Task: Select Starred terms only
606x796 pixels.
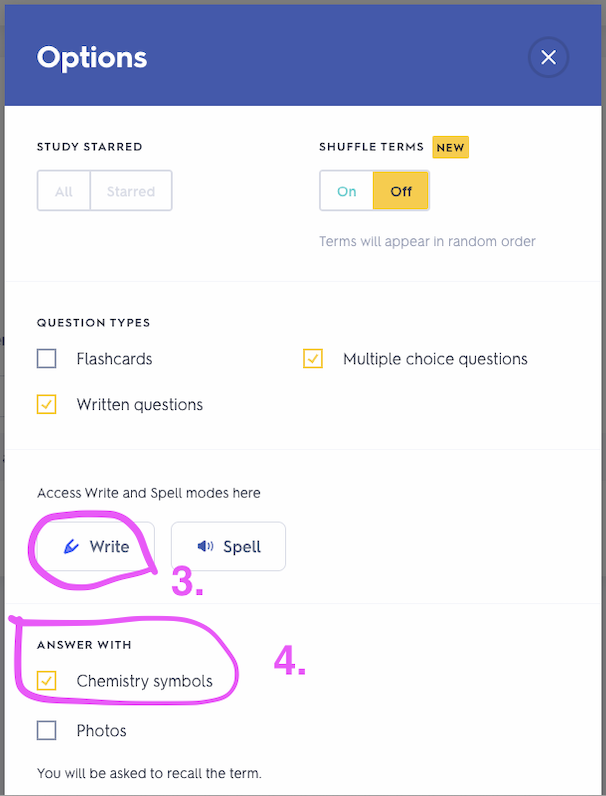Action: click(x=131, y=191)
